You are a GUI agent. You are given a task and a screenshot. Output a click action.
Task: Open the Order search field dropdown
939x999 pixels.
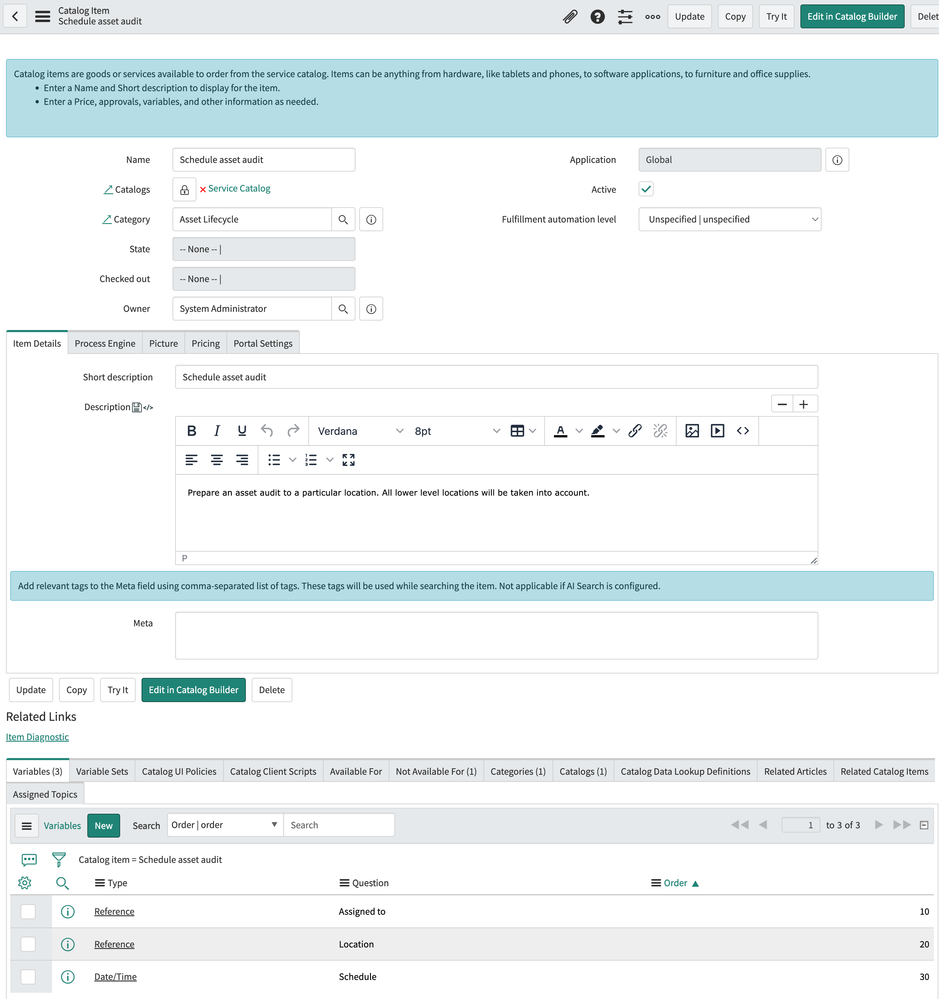tap(225, 825)
